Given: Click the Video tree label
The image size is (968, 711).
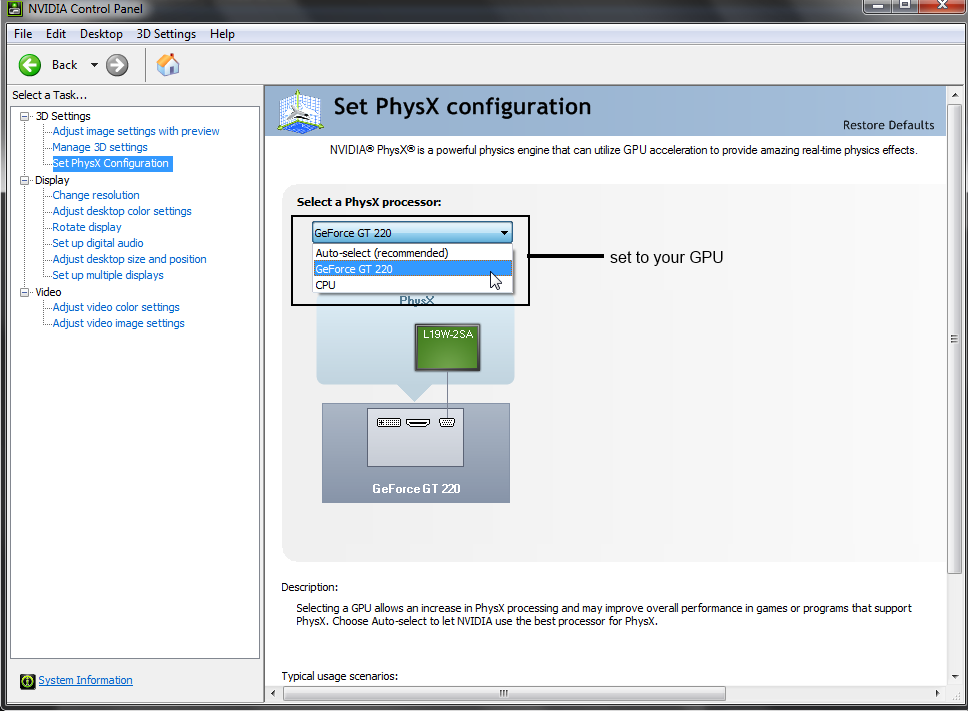Looking at the screenshot, I should (48, 292).
